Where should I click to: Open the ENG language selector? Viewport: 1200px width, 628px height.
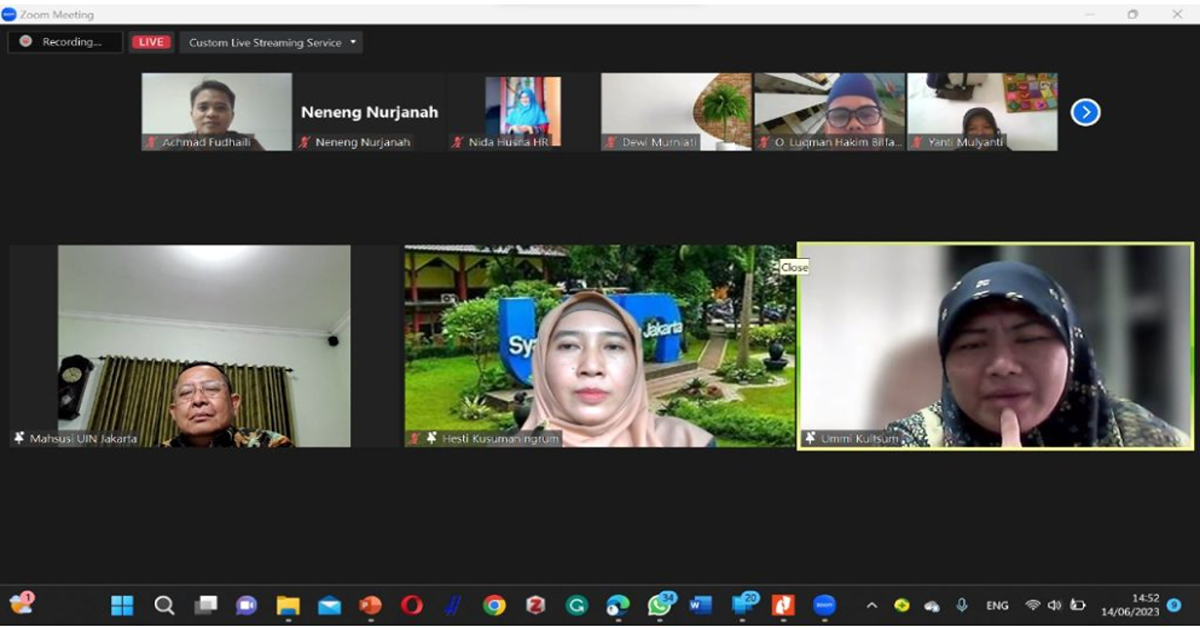click(x=996, y=605)
